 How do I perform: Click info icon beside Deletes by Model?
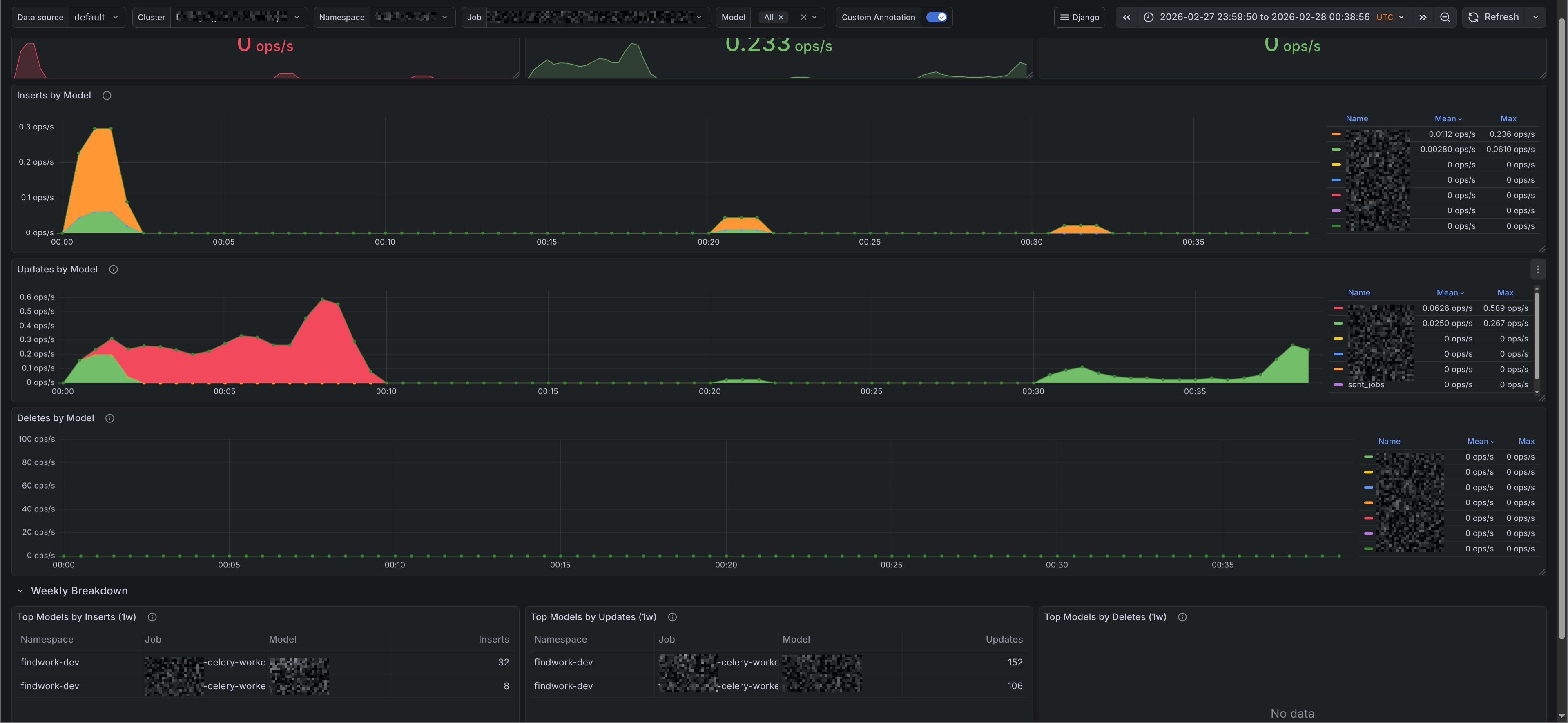(109, 418)
